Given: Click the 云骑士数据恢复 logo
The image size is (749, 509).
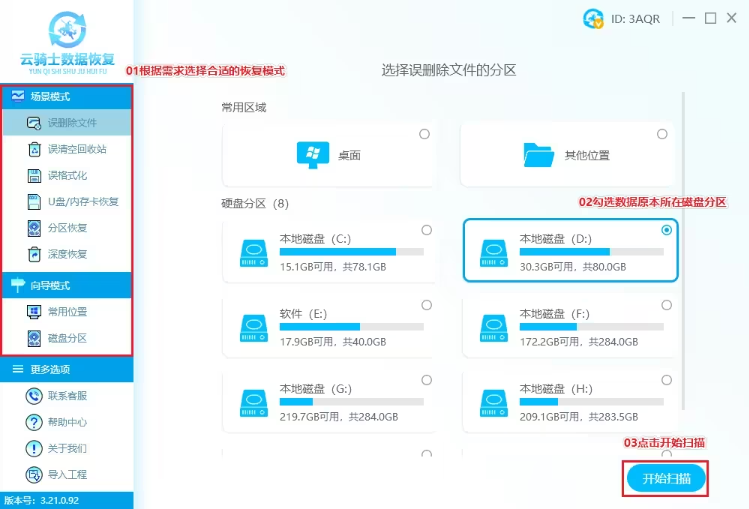Looking at the screenshot, I should pos(67,43).
